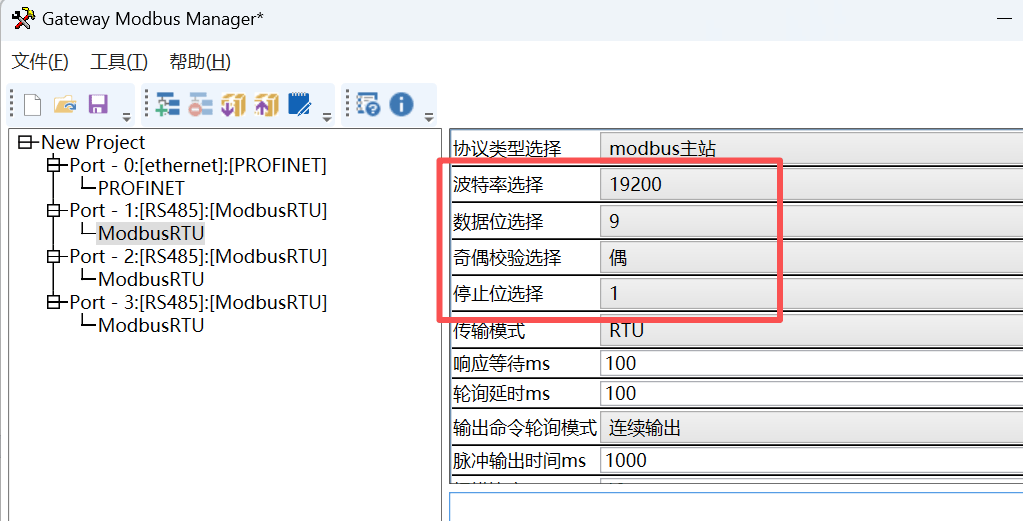
Task: Open a project with folder icon
Action: tap(65, 104)
